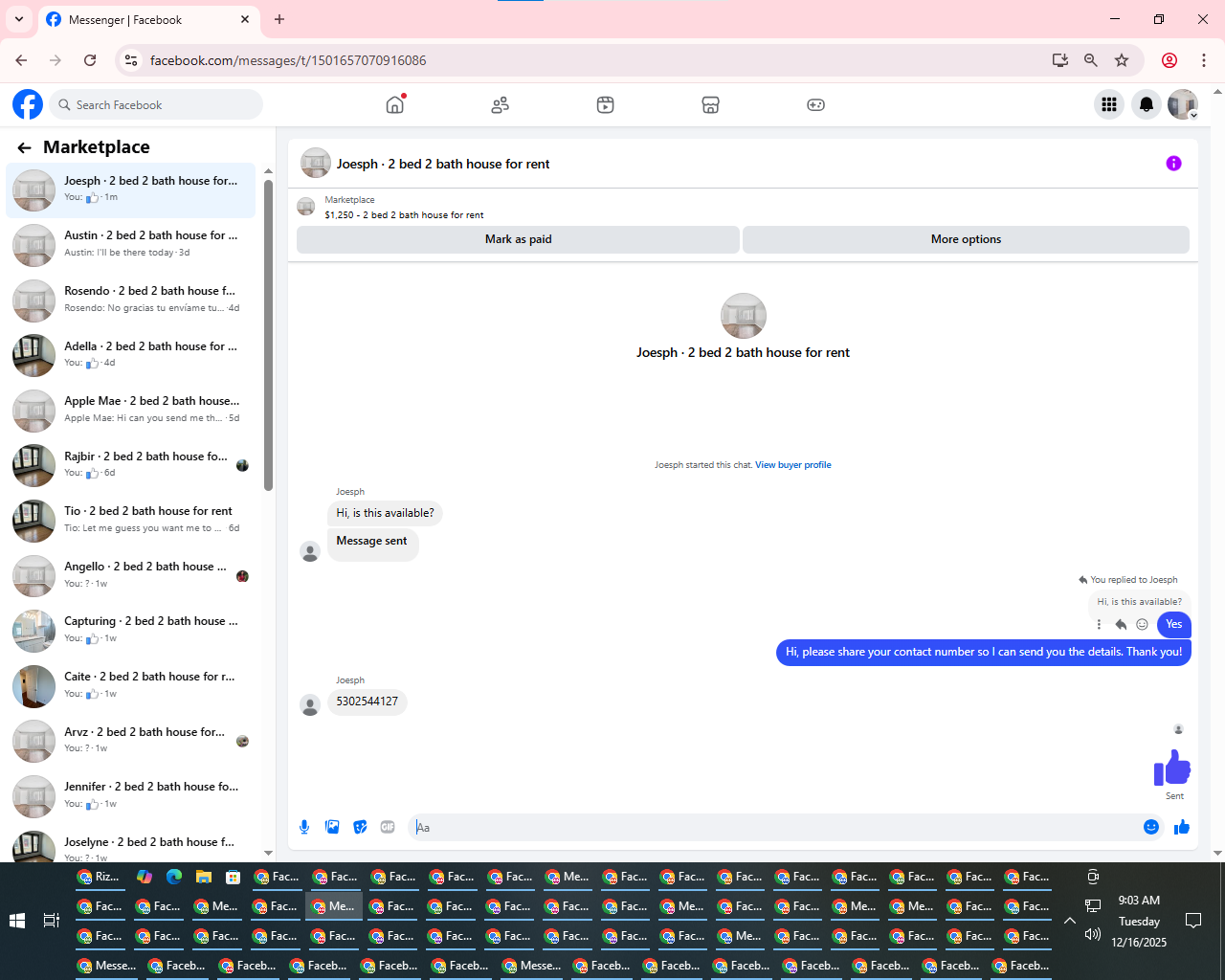Click the large Joesph listing avatar thumbnail

coord(744,316)
